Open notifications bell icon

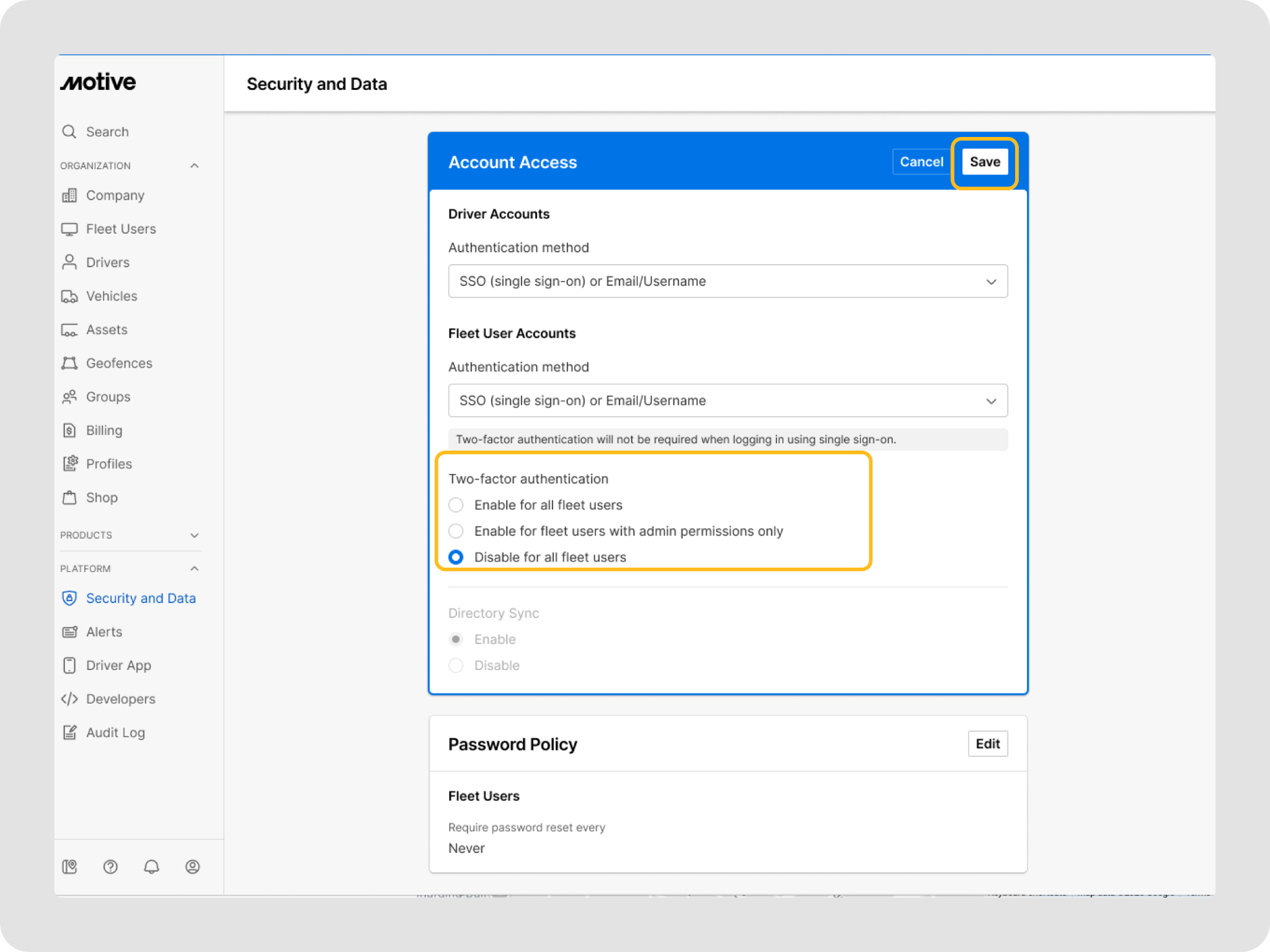click(151, 866)
